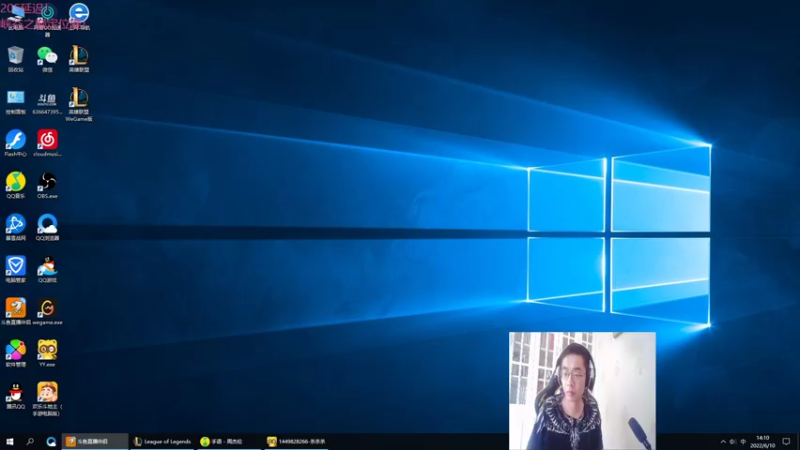The height and width of the screenshot is (450, 800).
Task: Switch to the Douyu live companion taskbar window
Action: (95, 441)
